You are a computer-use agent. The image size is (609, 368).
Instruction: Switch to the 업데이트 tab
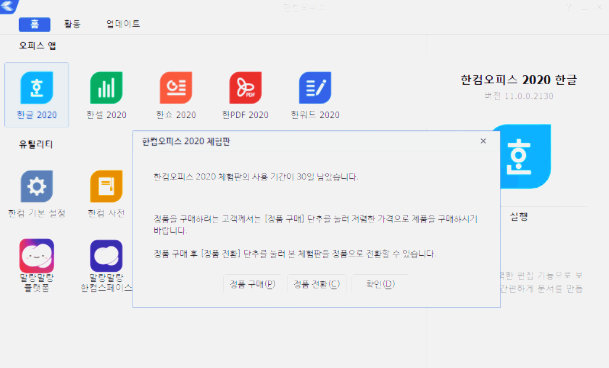(x=123, y=24)
